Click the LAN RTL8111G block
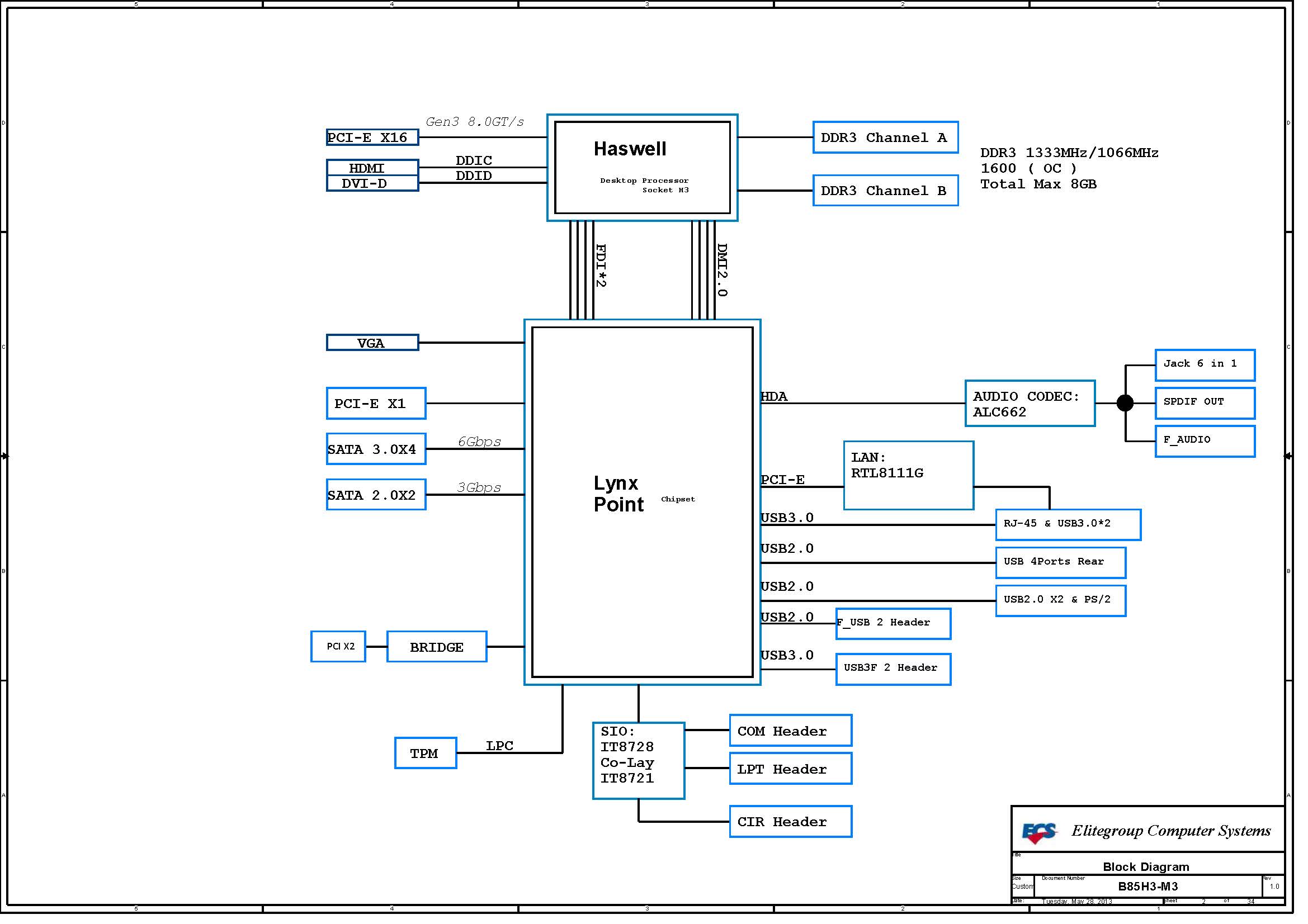The width and height of the screenshot is (1308, 924). (x=909, y=475)
